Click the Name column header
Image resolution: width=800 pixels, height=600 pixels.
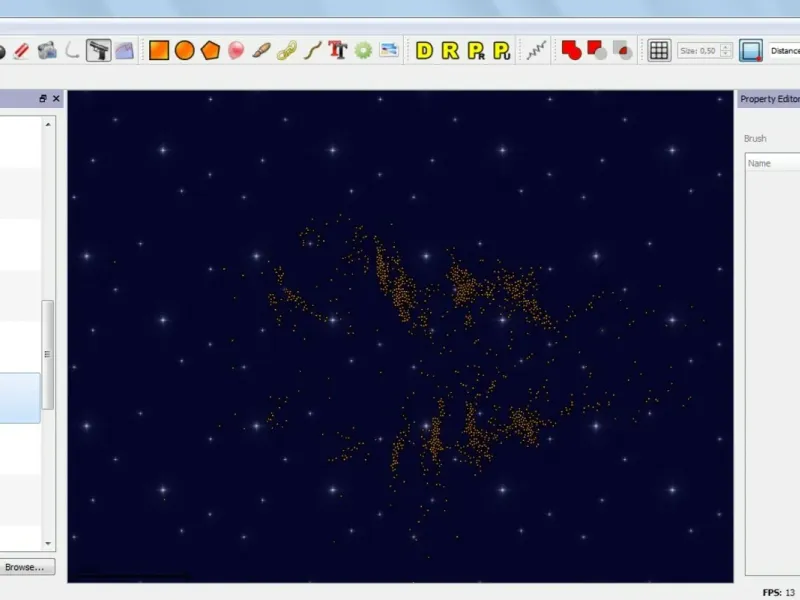(772, 163)
